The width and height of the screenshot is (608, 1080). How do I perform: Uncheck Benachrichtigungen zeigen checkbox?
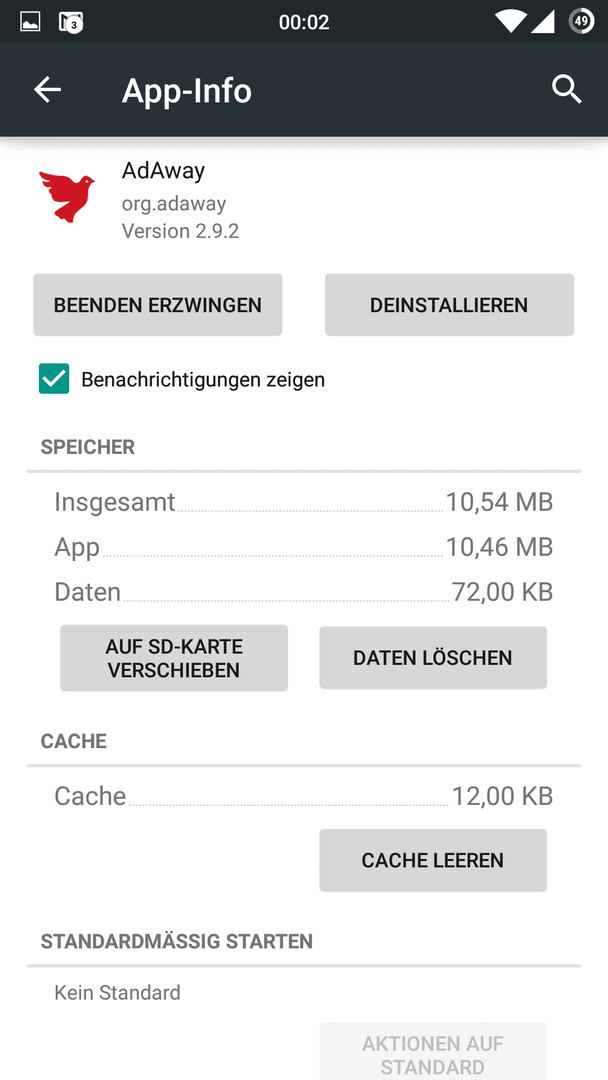pyautogui.click(x=54, y=379)
